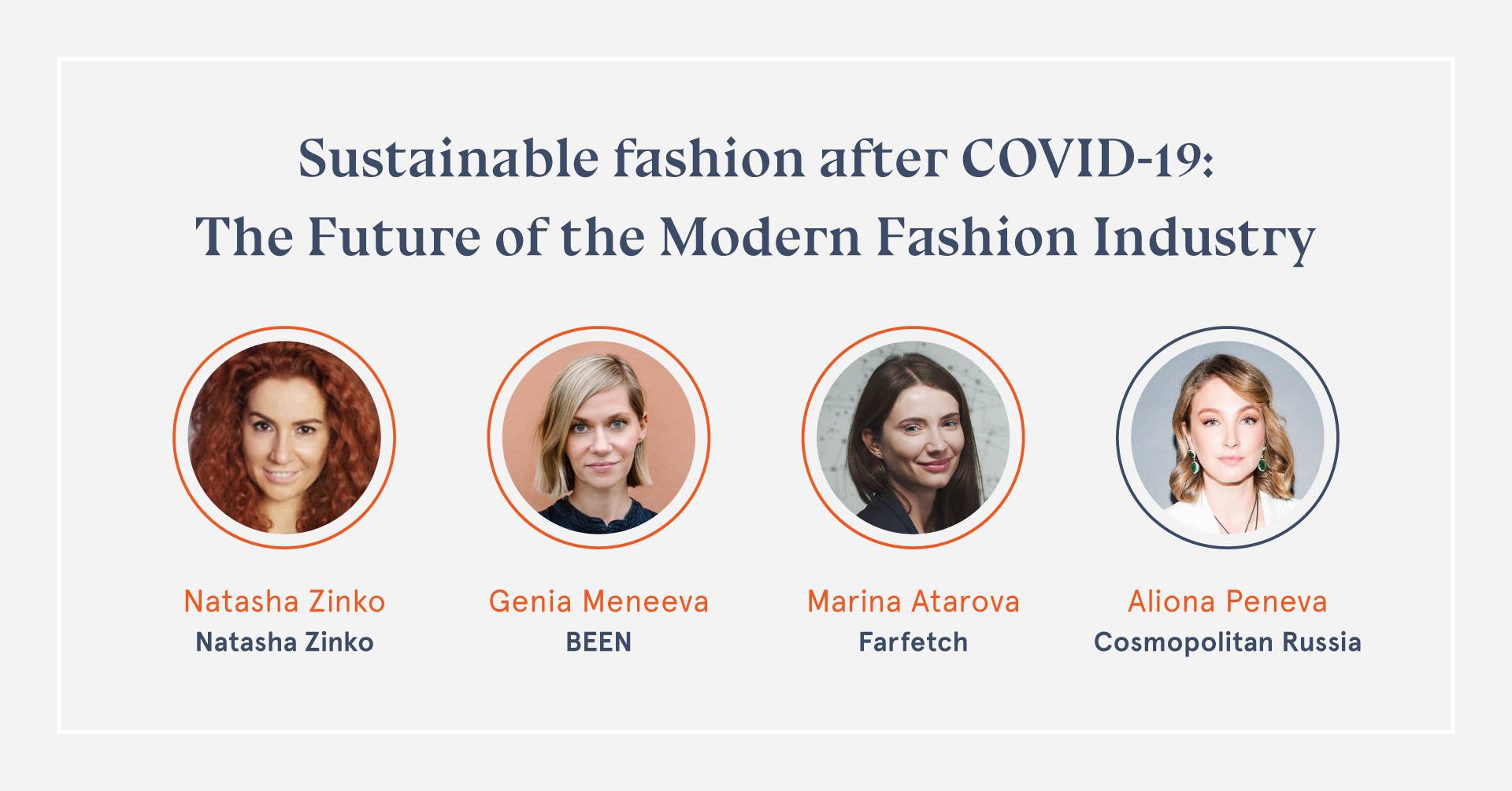Screen dimensions: 1512x791
Task: Click the portrait photo above Natasha Zinko
Action: (284, 438)
